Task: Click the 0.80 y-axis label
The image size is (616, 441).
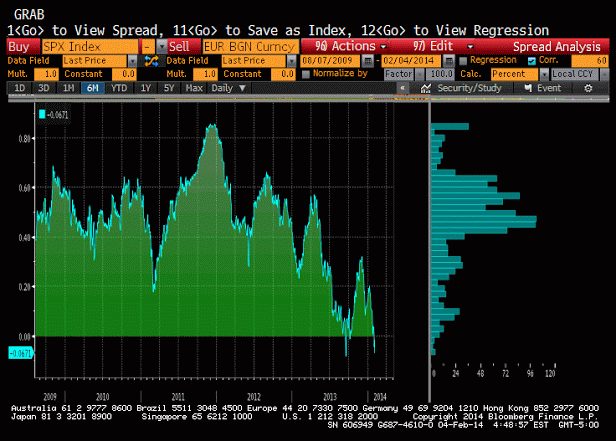Action: 24,139
